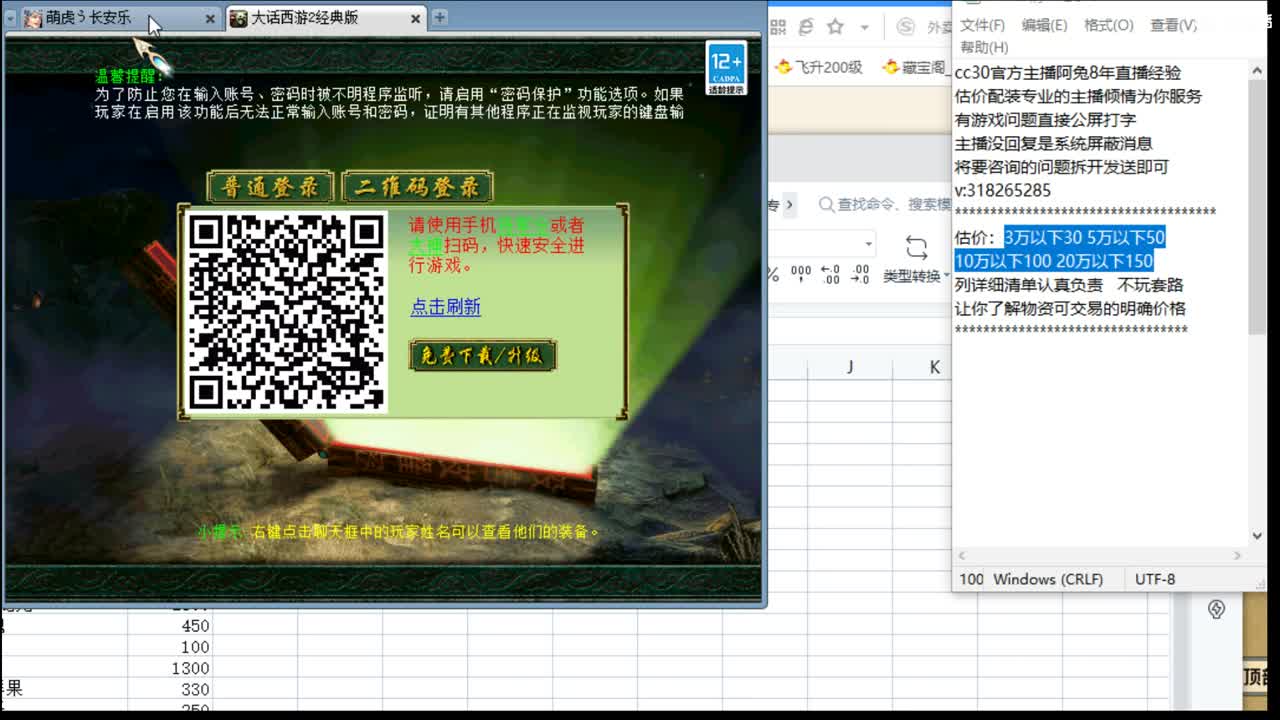Switch to the 萌虎 长安乐 game tab
This screenshot has height=720, width=1280.
point(122,18)
